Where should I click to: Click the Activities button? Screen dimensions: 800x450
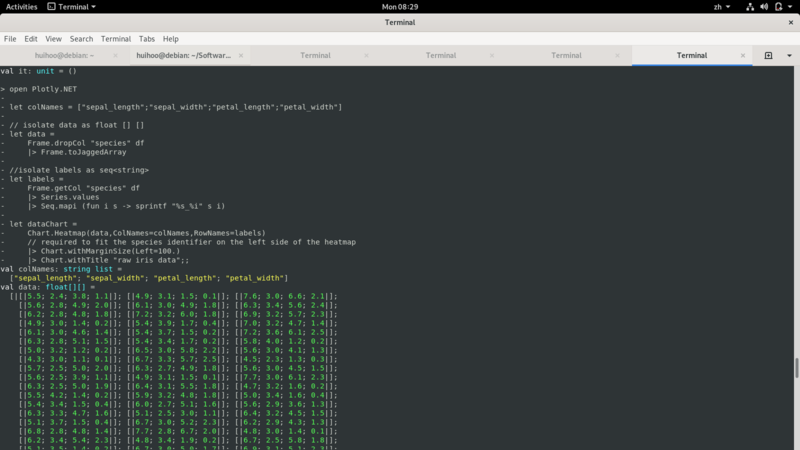coord(22,7)
